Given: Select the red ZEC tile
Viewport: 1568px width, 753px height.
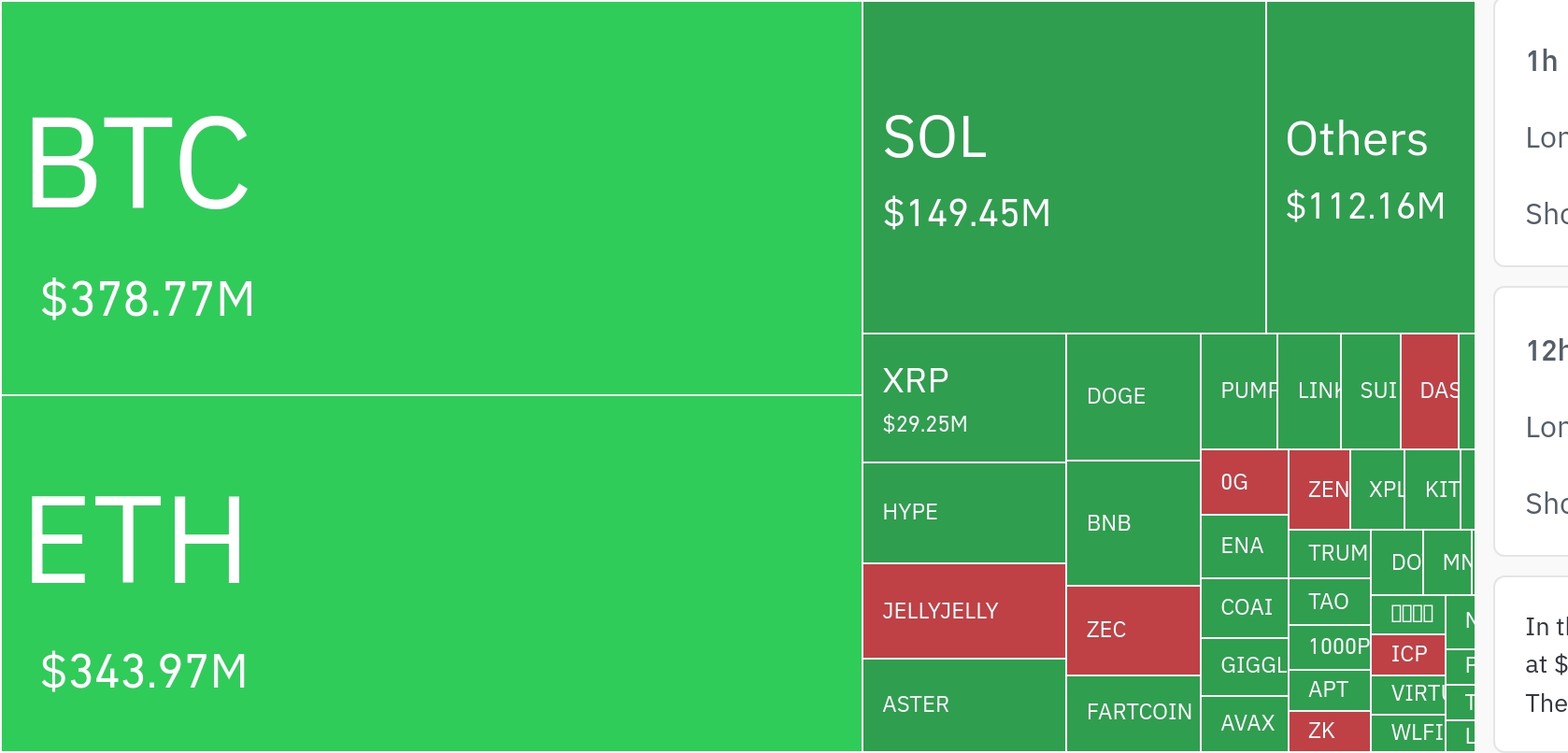Looking at the screenshot, I should point(1133,631).
